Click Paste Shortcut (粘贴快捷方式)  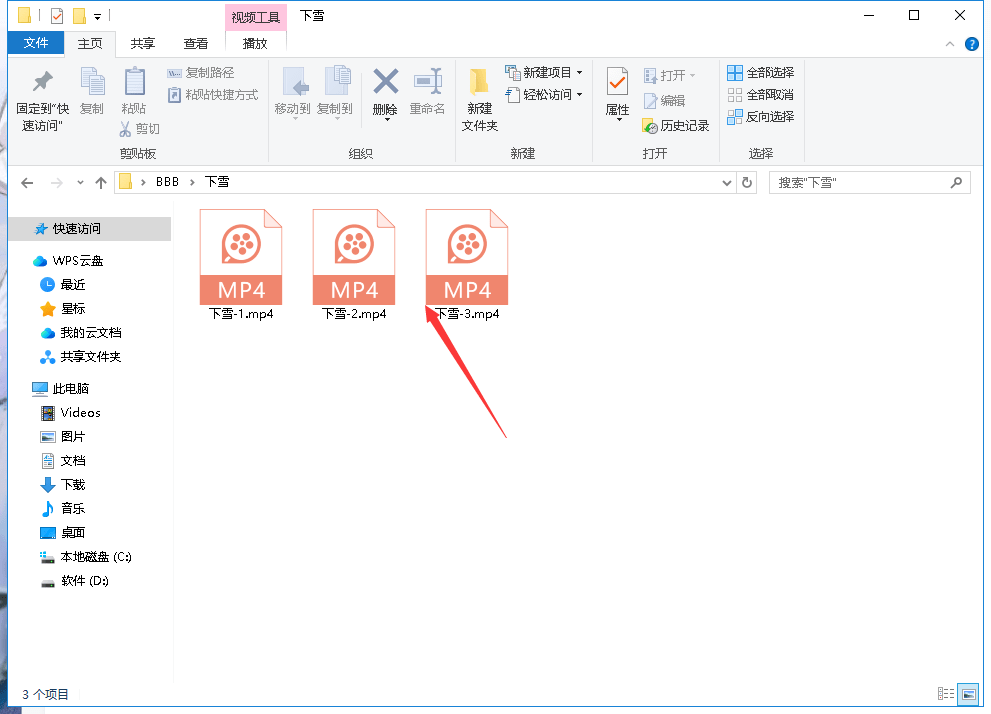[213, 95]
